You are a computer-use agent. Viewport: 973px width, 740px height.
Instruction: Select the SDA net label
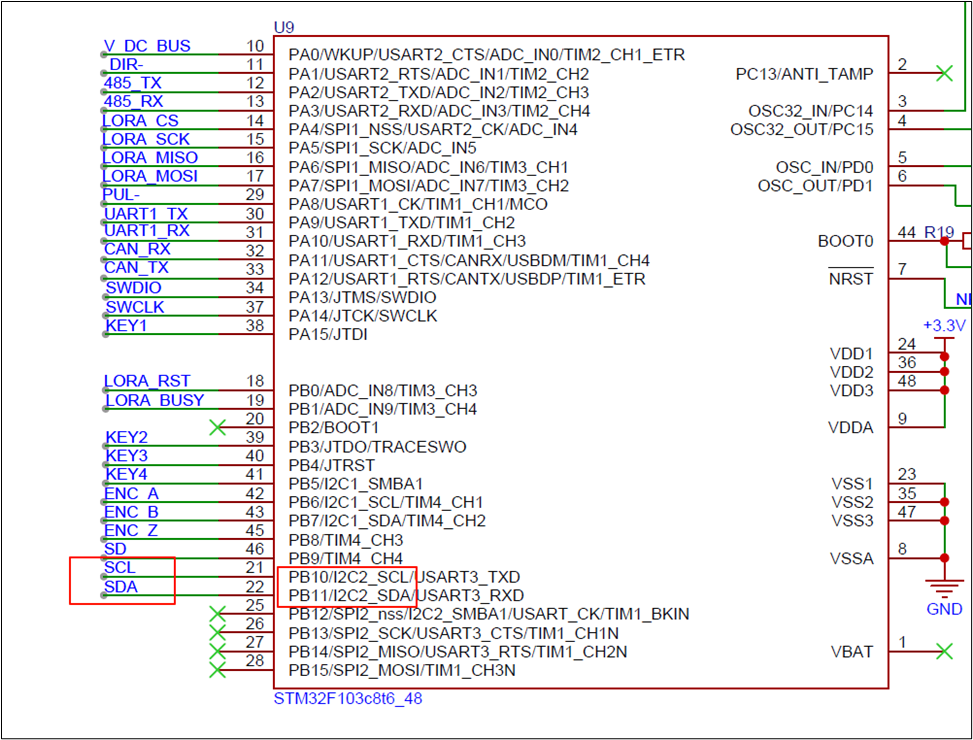pos(120,587)
